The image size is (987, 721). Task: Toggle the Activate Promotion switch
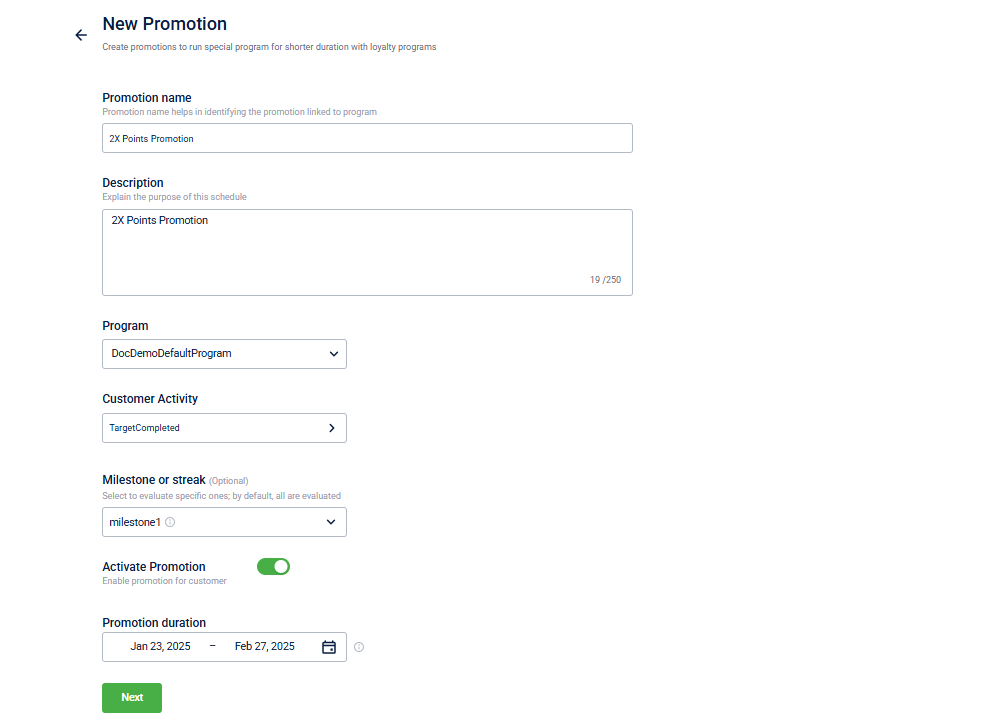click(x=273, y=567)
